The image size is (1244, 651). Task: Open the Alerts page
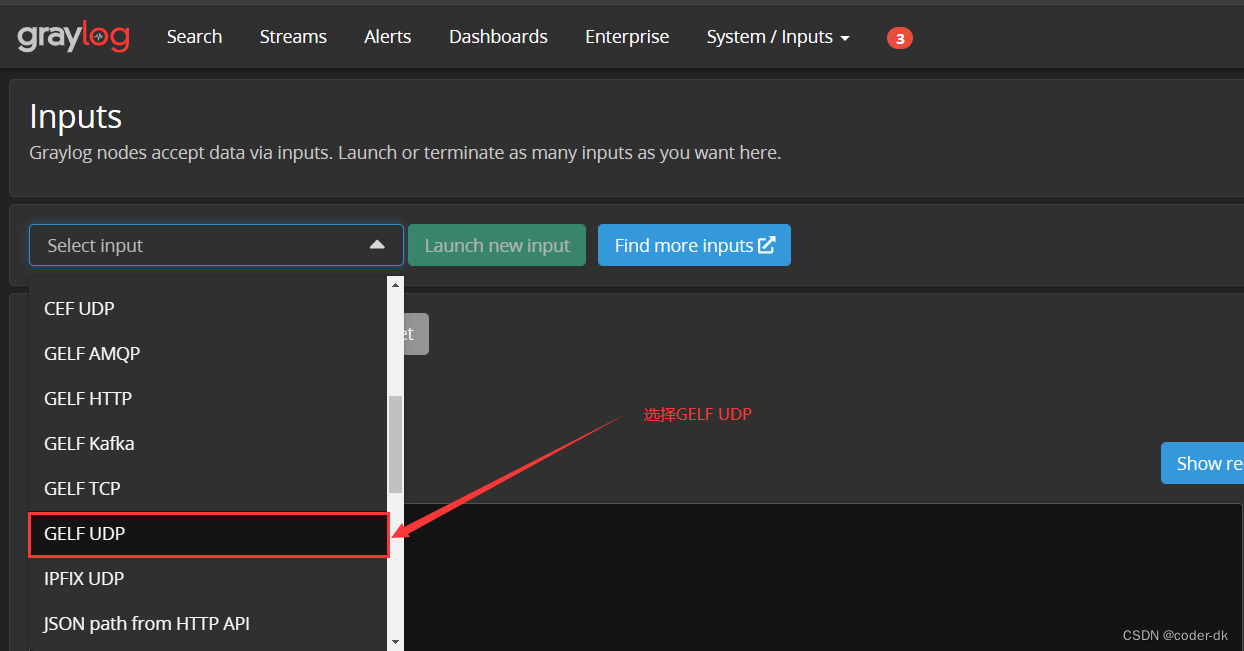tap(388, 37)
